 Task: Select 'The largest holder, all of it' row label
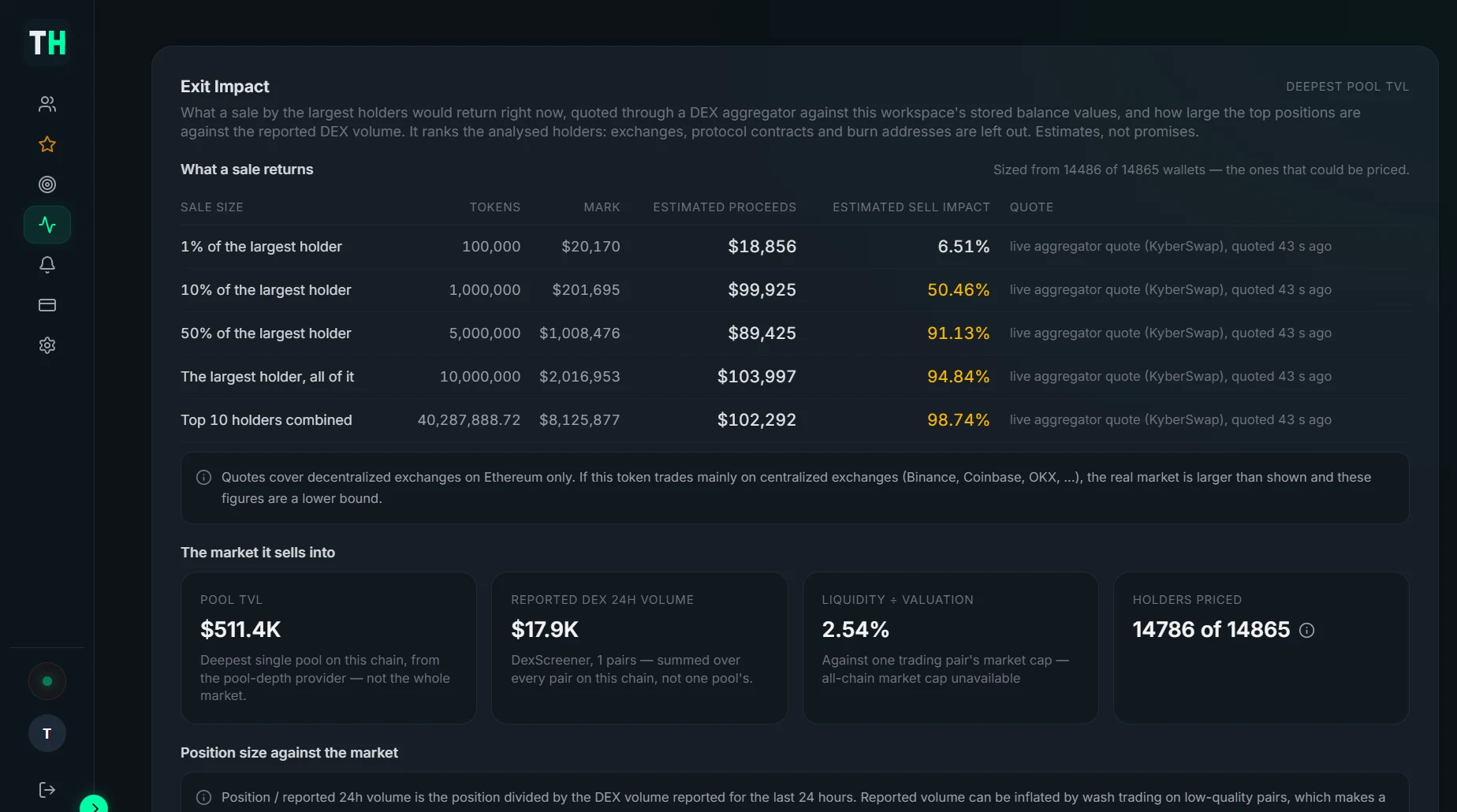point(267,377)
